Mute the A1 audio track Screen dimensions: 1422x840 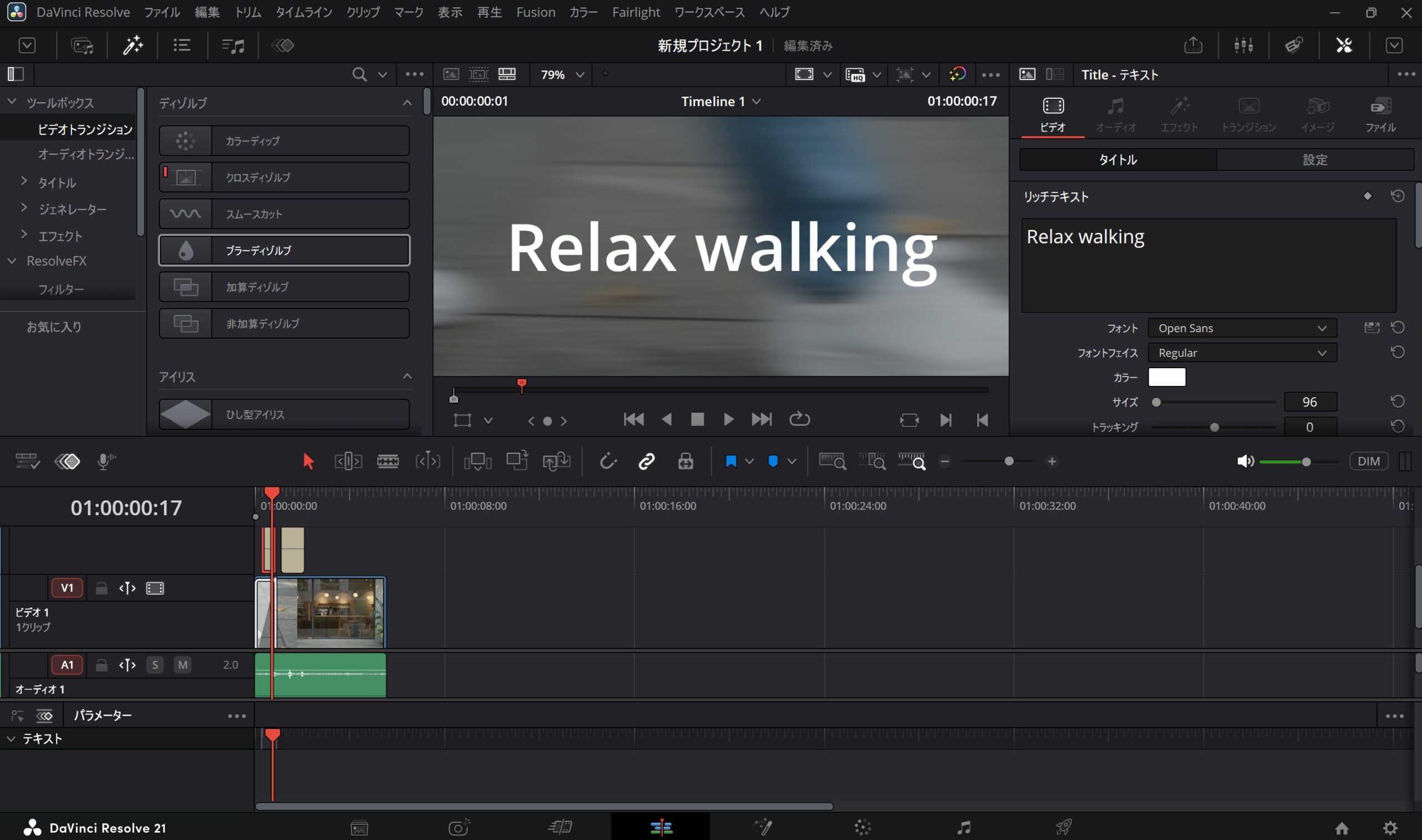182,665
